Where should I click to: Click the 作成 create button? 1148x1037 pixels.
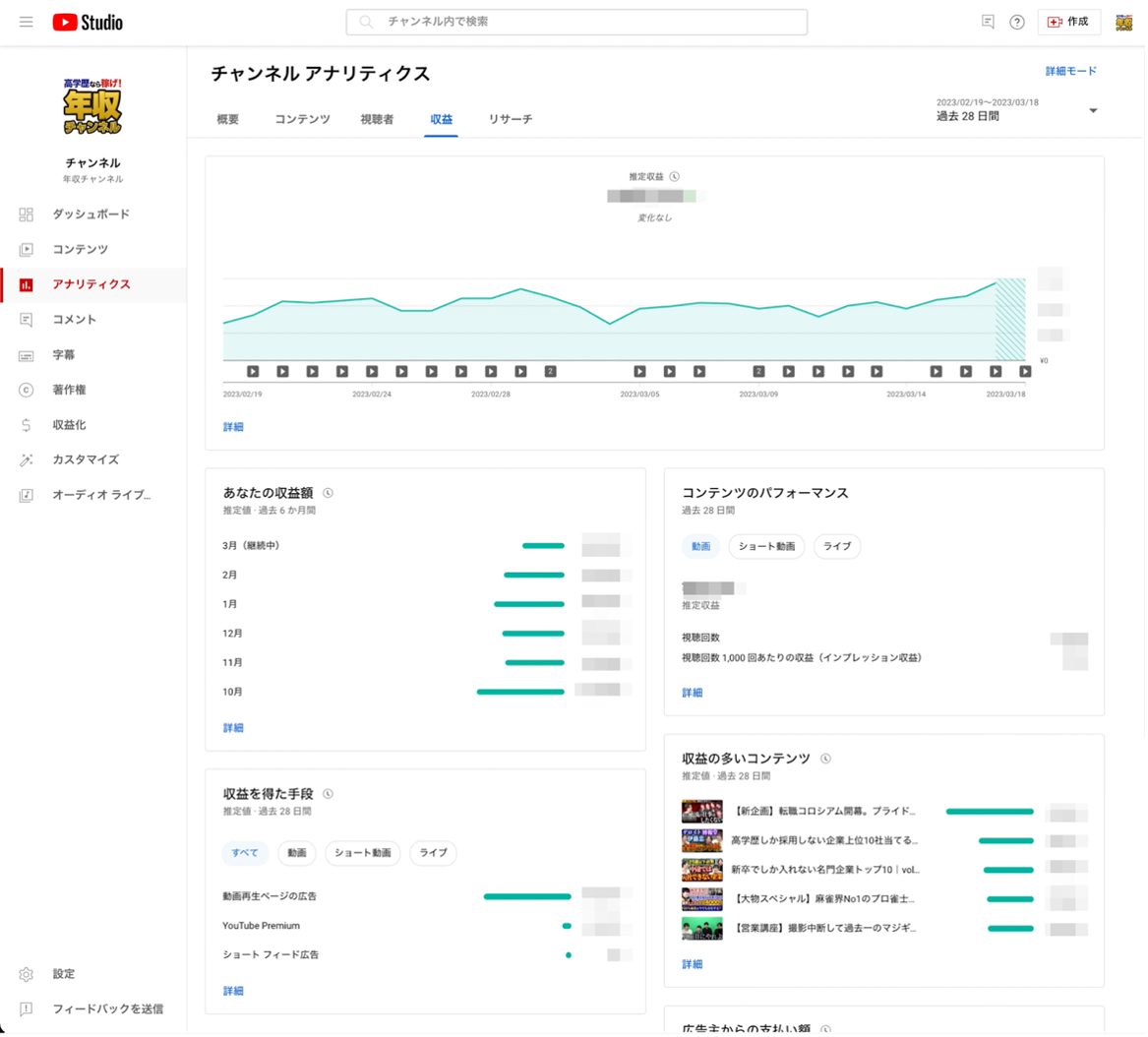tap(1068, 22)
